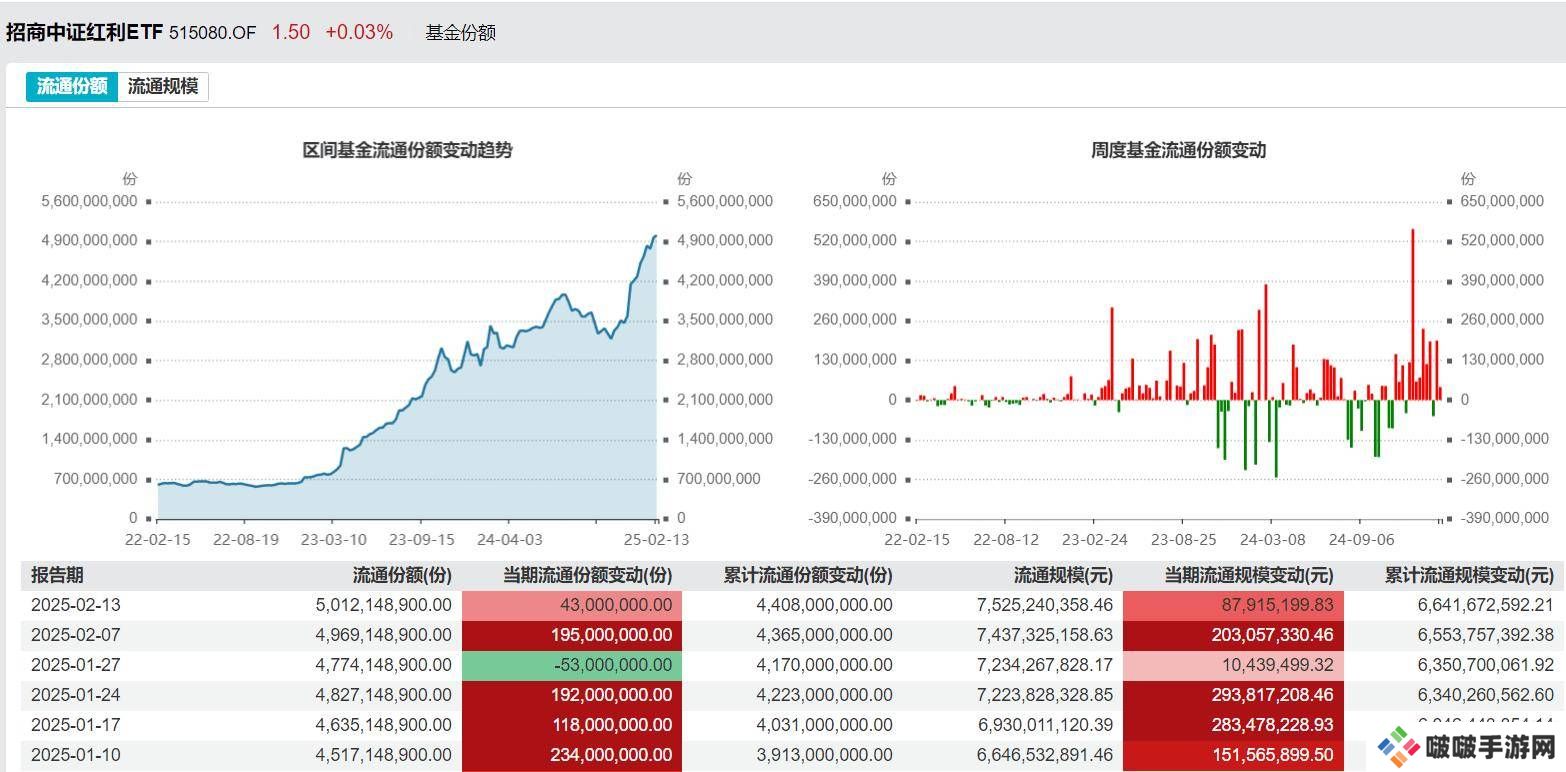The width and height of the screenshot is (1566, 772).
Task: Click the cell 4,827,148,900.00
Action: tap(383, 695)
